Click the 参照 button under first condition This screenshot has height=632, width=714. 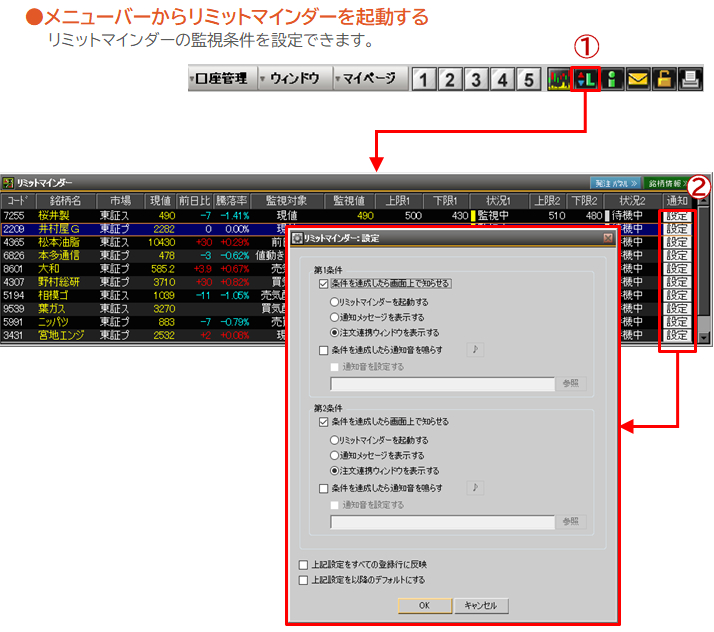(571, 383)
